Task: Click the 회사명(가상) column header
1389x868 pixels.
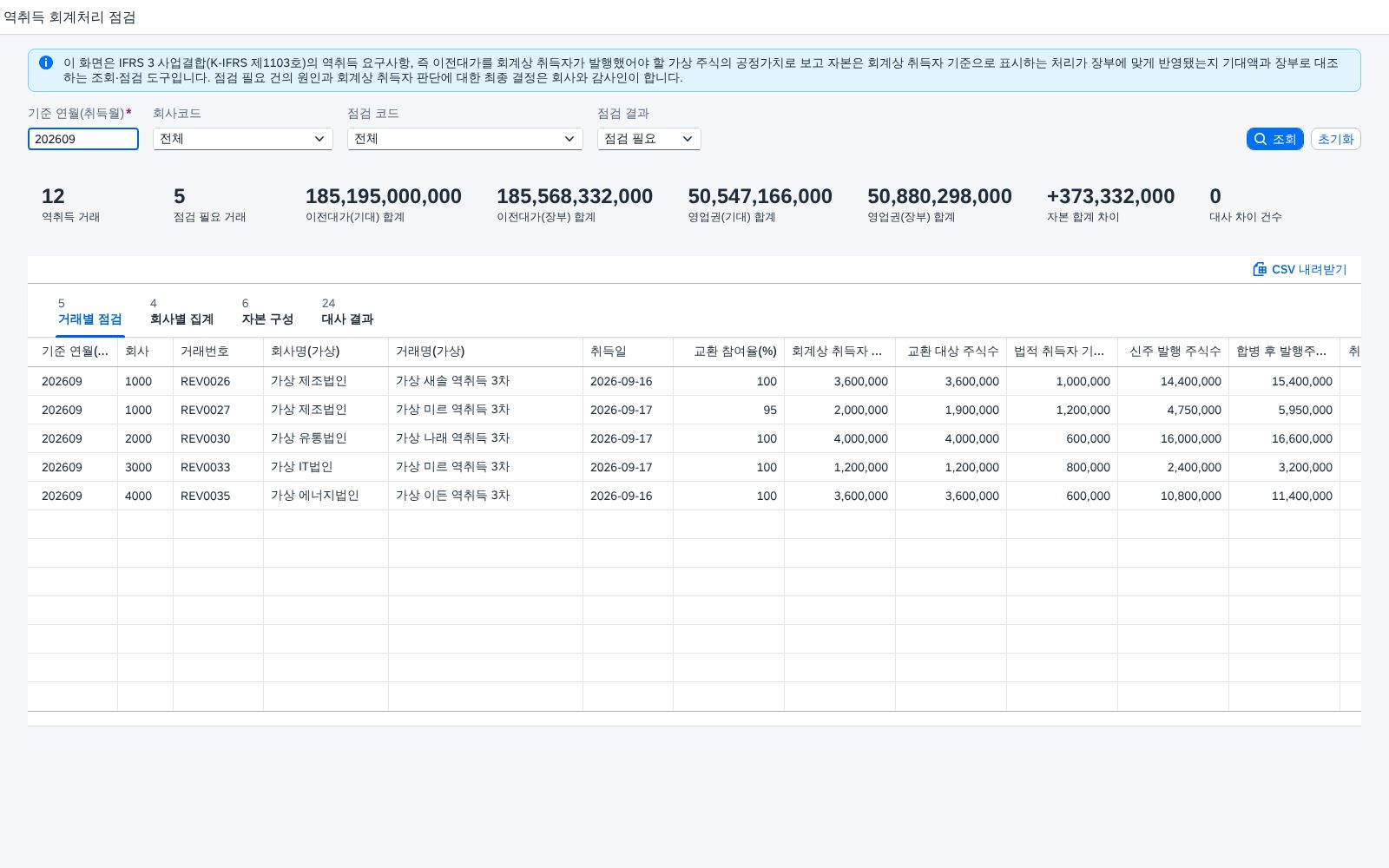Action: click(326, 352)
